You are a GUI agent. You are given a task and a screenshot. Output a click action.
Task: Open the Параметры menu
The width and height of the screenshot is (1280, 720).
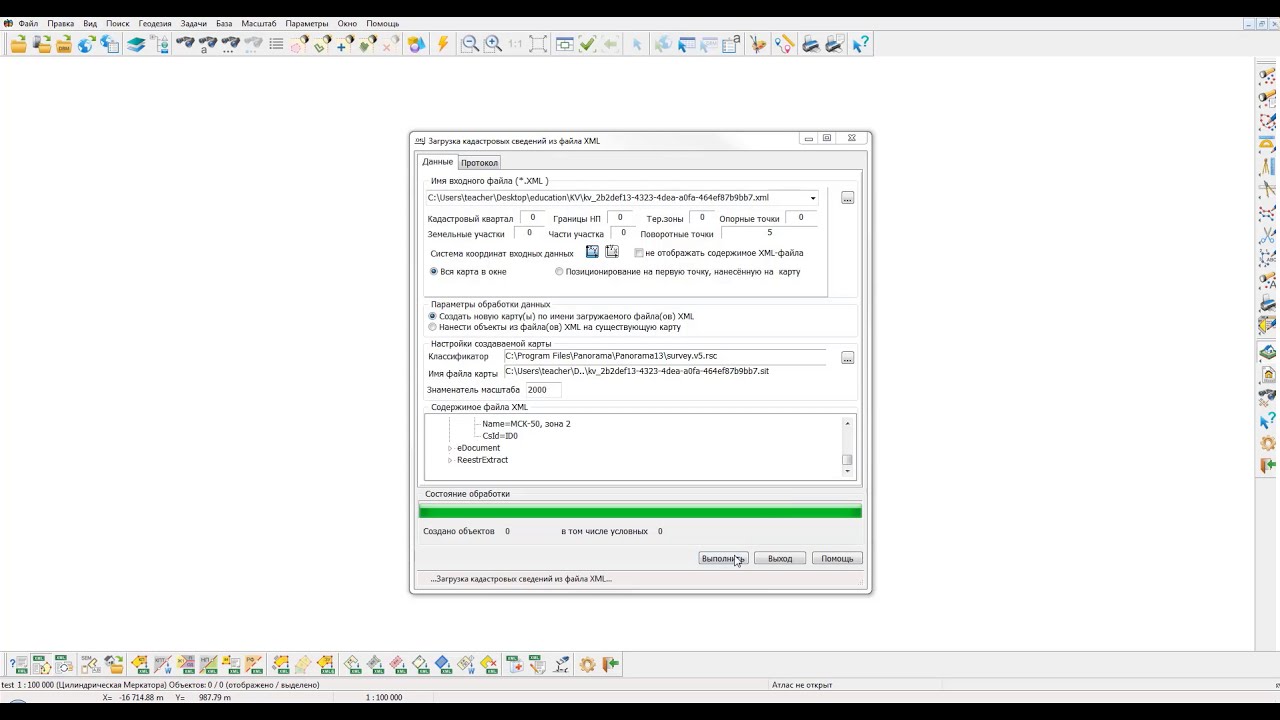click(x=306, y=23)
